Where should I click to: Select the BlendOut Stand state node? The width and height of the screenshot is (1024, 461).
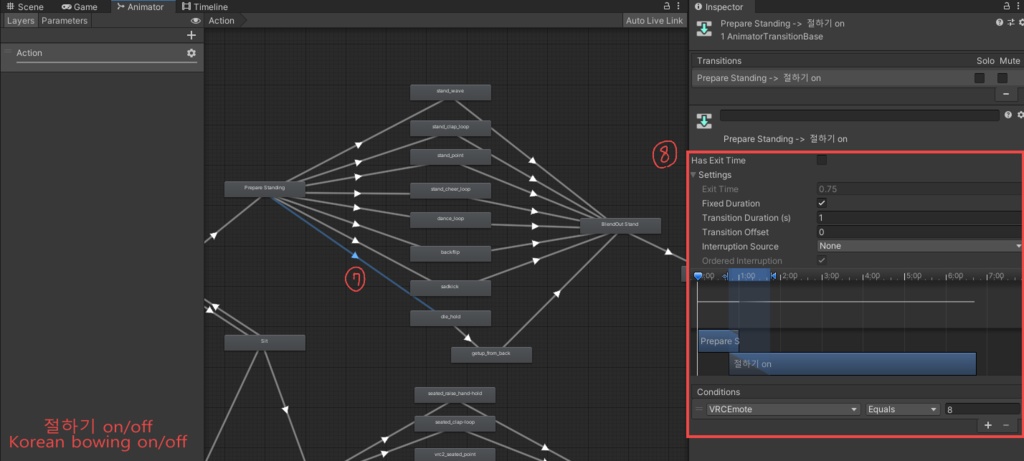[620, 225]
